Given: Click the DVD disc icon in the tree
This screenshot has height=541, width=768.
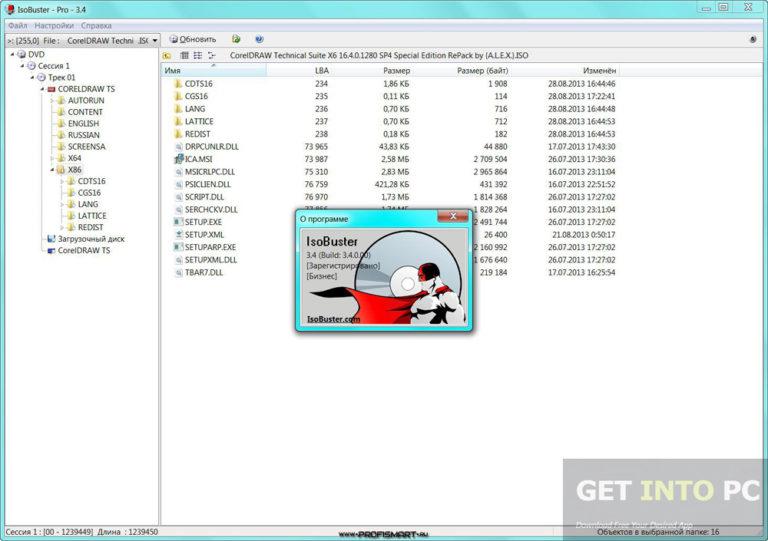Looking at the screenshot, I should pyautogui.click(x=21, y=54).
